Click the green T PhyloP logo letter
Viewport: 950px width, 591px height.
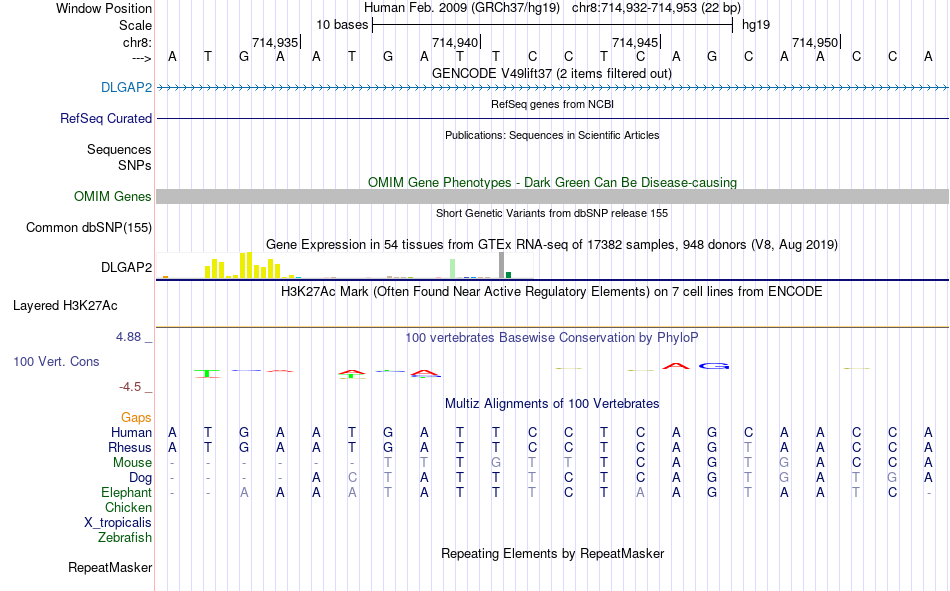(207, 373)
